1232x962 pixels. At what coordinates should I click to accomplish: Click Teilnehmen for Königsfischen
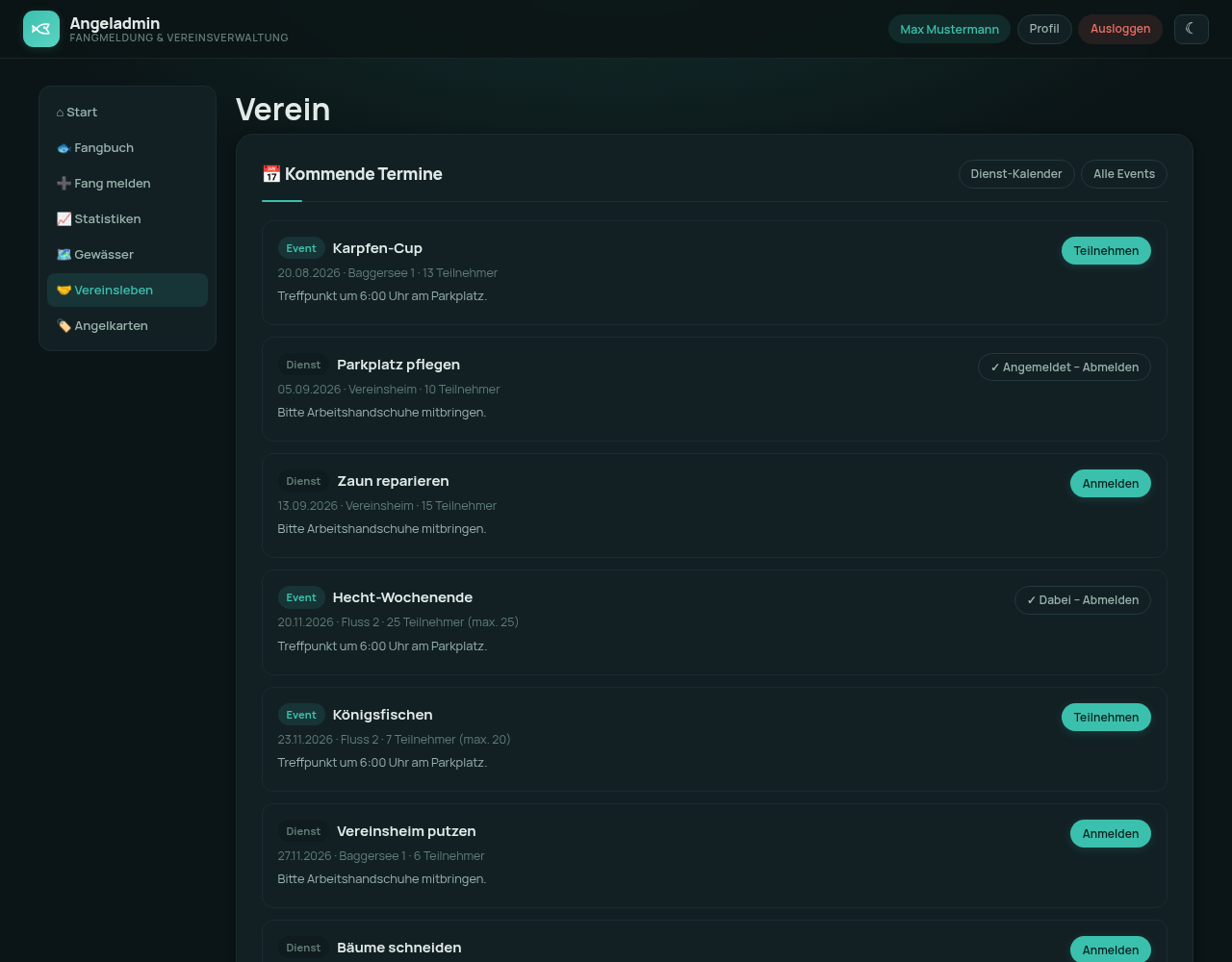point(1106,718)
